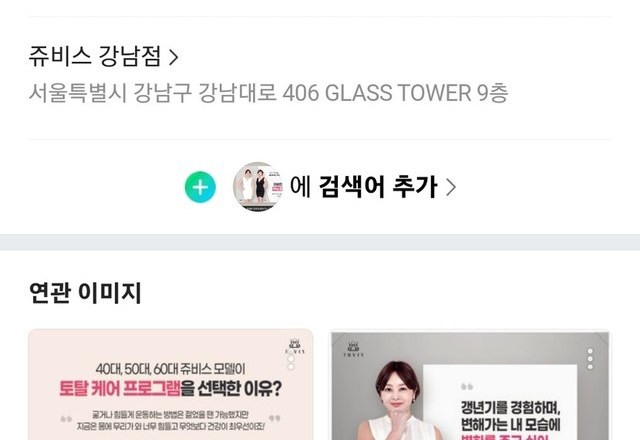640x440 pixels.
Task: Expand chevron after 검색어 추가
Action: click(x=451, y=187)
